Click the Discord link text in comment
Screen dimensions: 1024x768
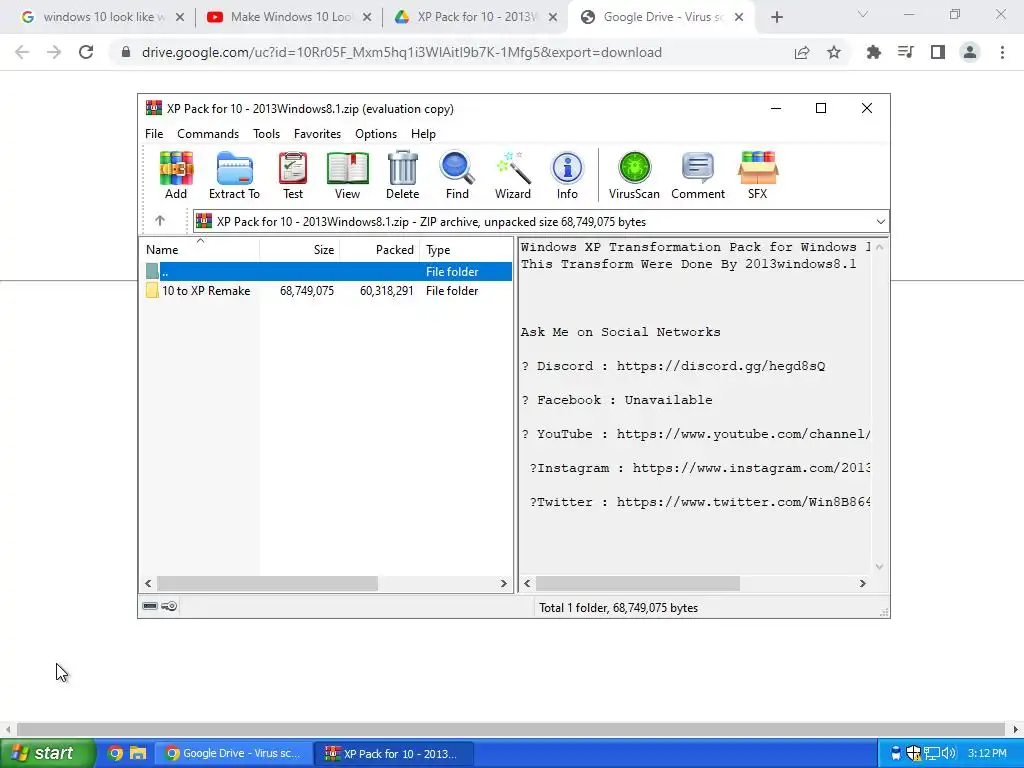[x=720, y=366]
